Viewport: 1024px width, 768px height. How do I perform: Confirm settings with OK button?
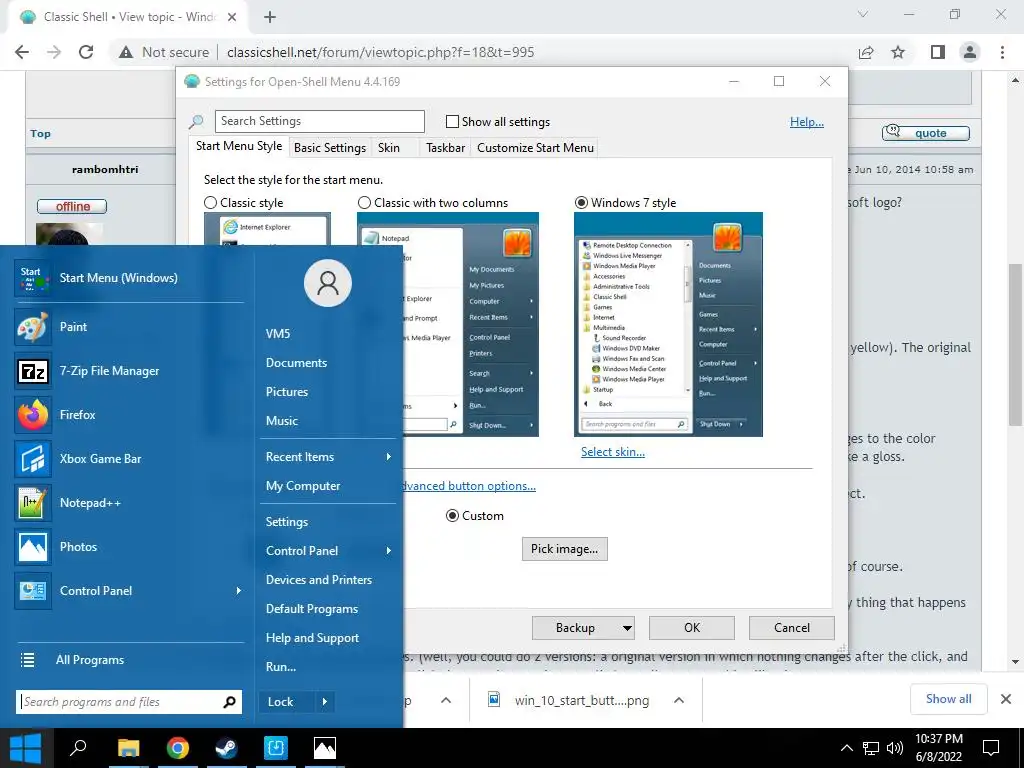(692, 628)
